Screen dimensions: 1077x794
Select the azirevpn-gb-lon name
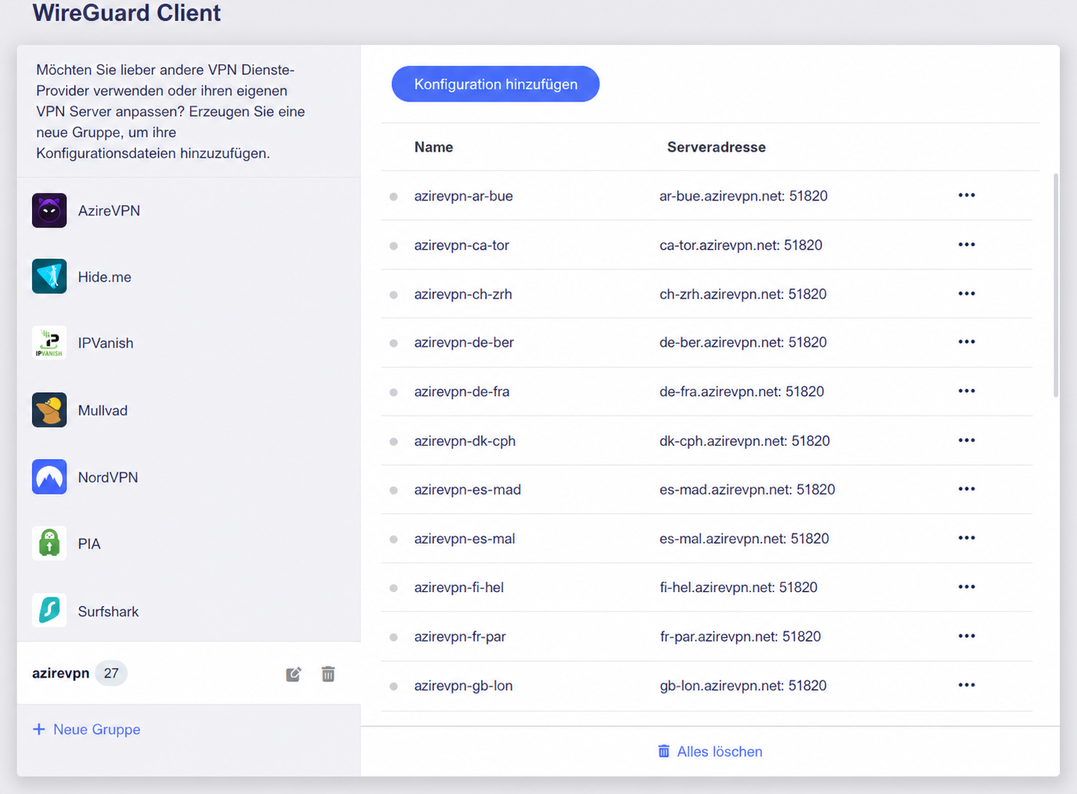463,685
